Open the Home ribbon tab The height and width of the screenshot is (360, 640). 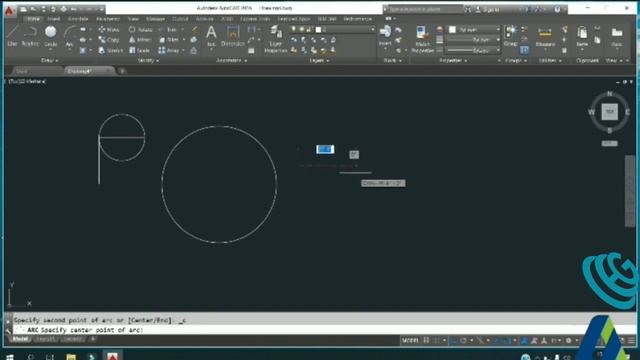33,19
